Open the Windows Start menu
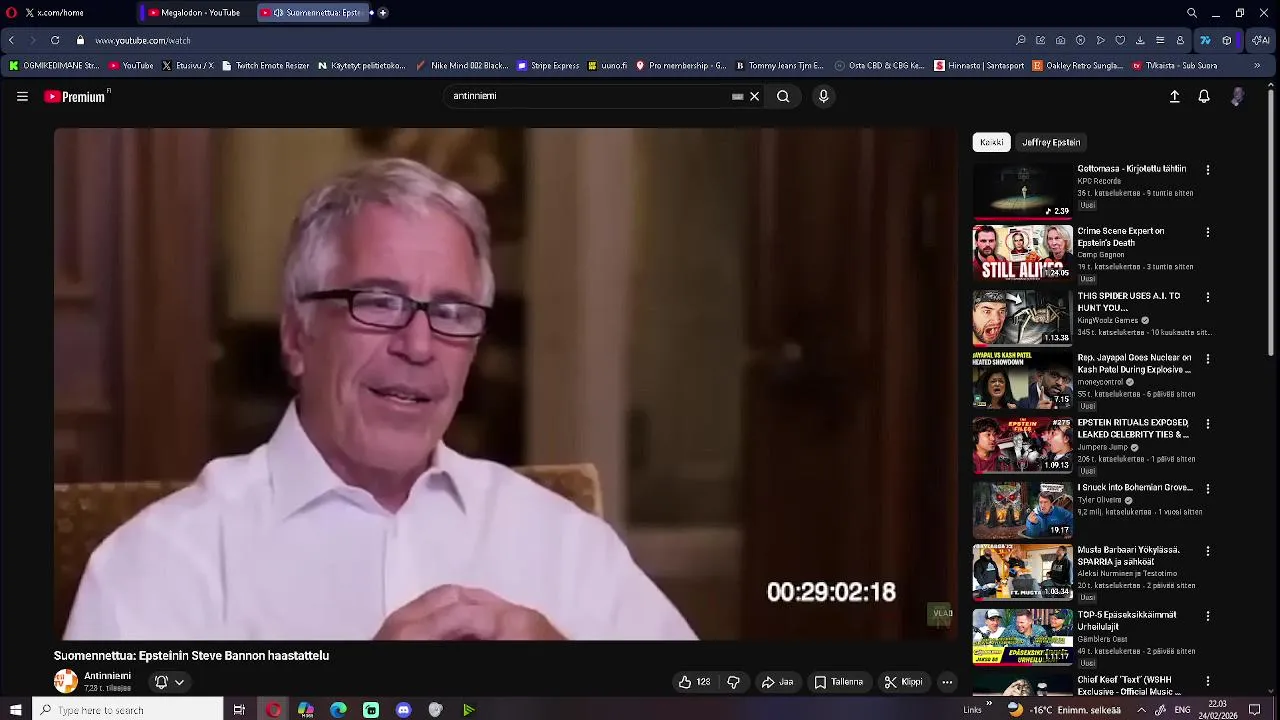This screenshot has width=1280, height=720. [15, 710]
